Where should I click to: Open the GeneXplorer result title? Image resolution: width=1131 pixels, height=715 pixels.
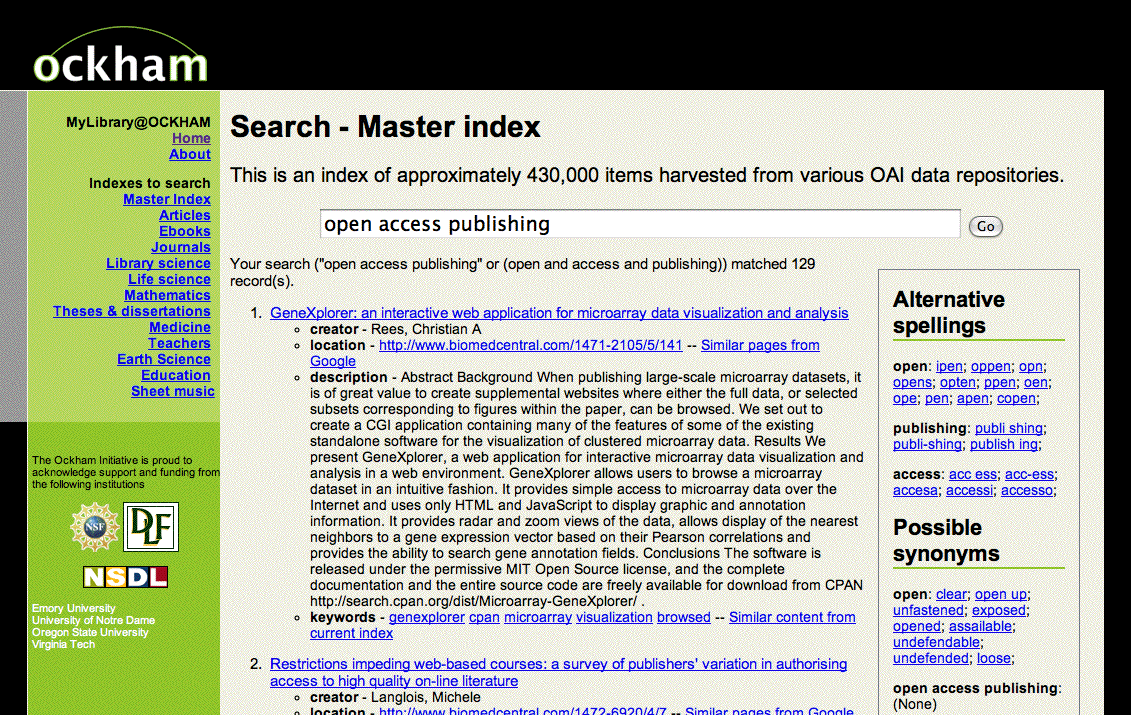pyautogui.click(x=559, y=313)
